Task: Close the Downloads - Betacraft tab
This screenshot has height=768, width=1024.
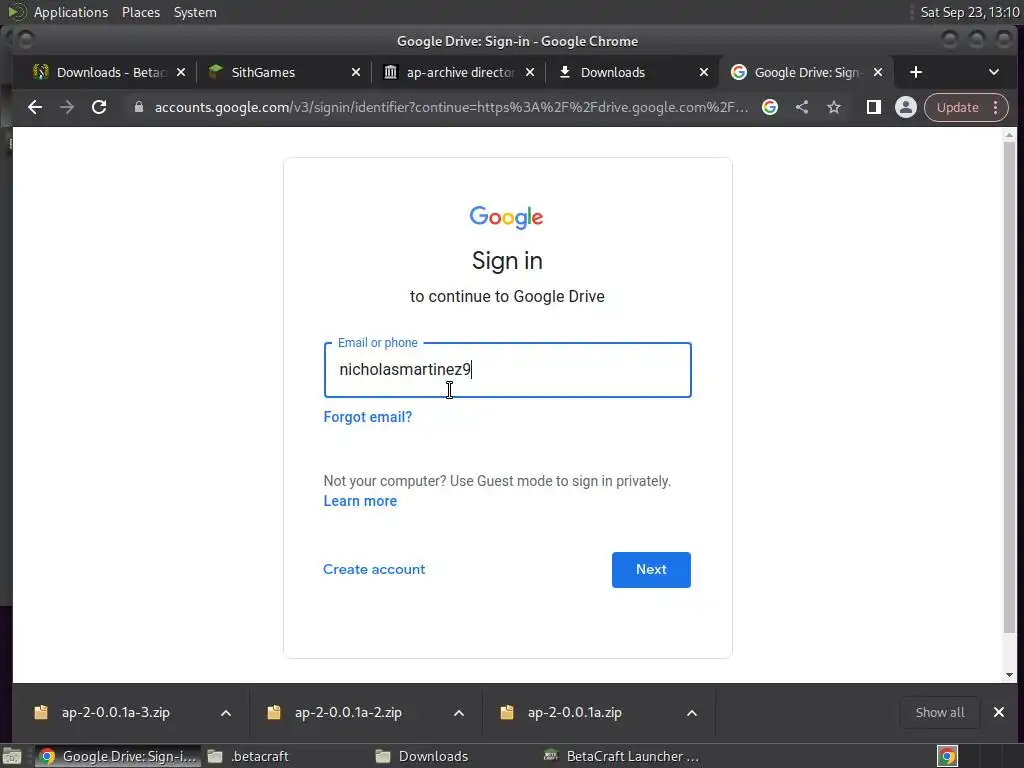Action: click(x=181, y=72)
